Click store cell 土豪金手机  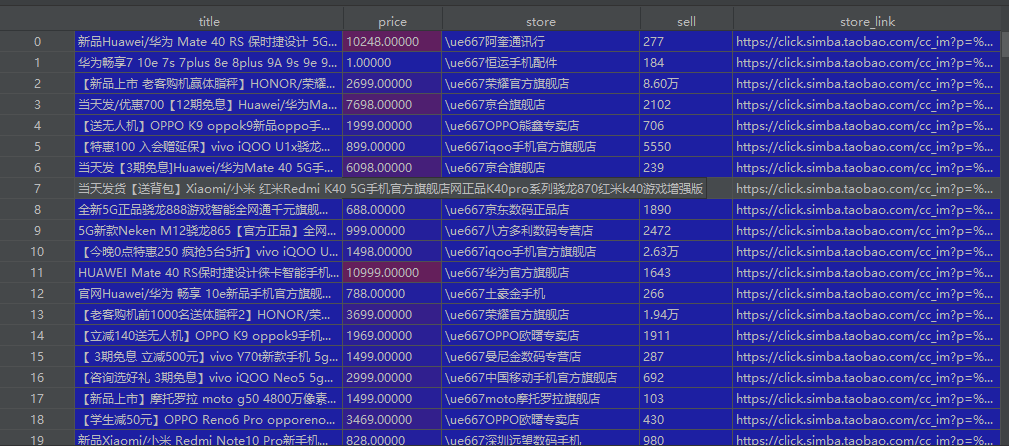541,294
